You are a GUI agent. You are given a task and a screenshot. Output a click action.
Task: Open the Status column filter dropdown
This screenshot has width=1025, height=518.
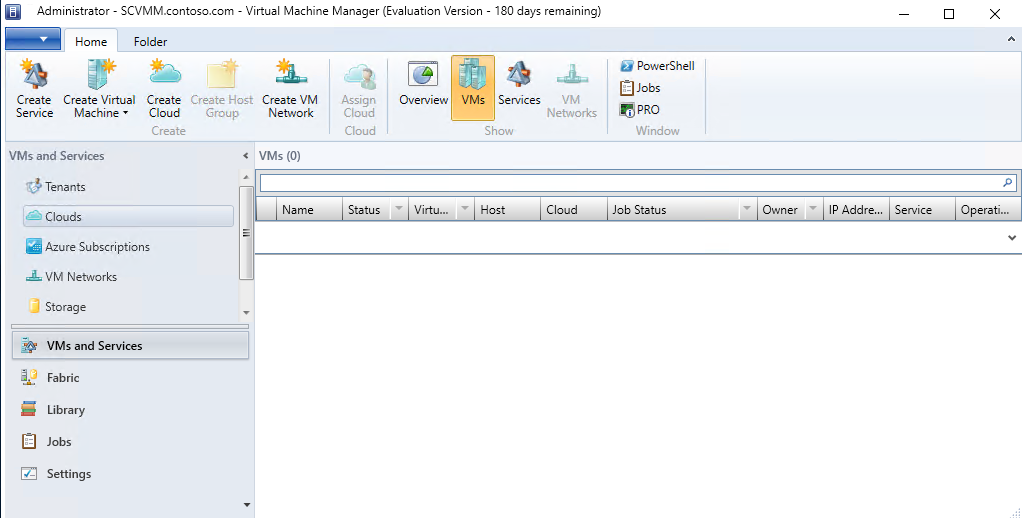[399, 209]
